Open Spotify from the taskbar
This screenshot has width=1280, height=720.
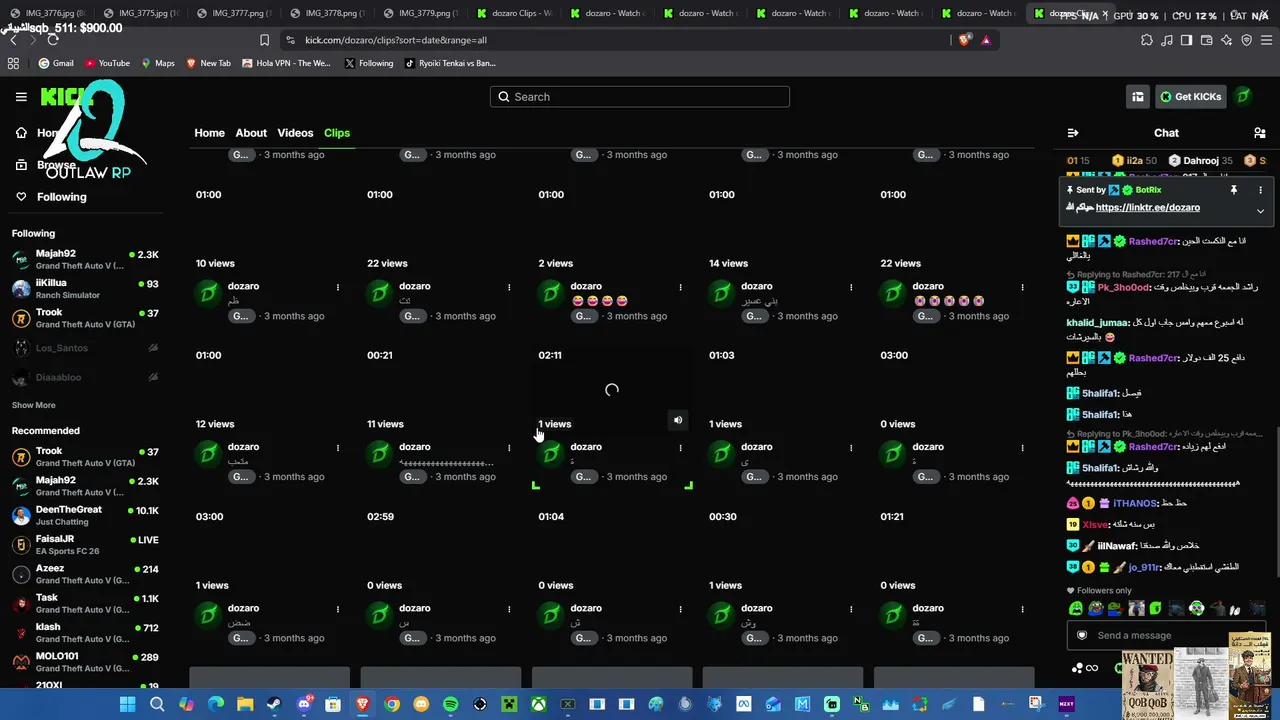point(450,704)
